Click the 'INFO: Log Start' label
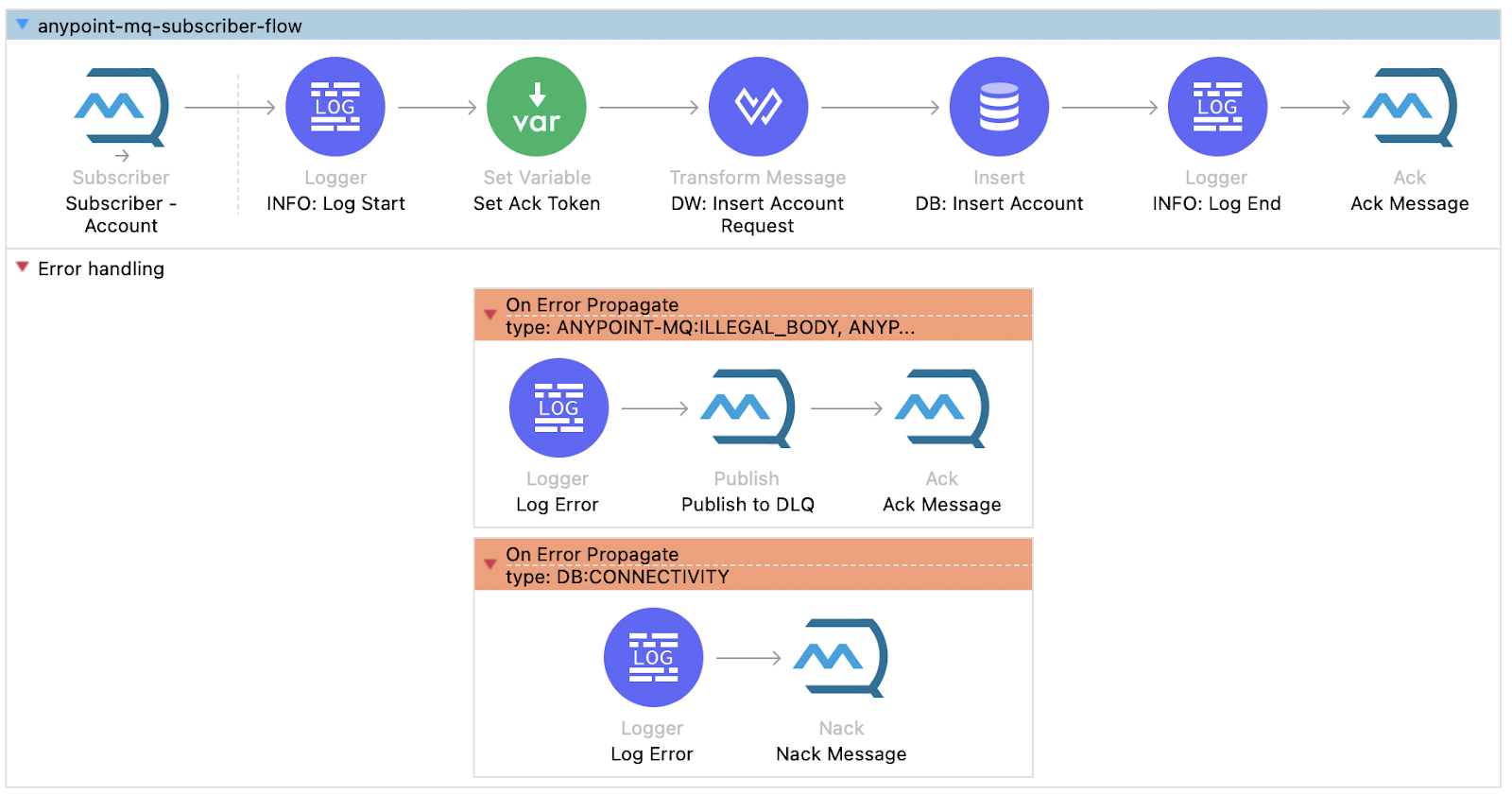The height and width of the screenshot is (795, 1512). click(x=335, y=203)
